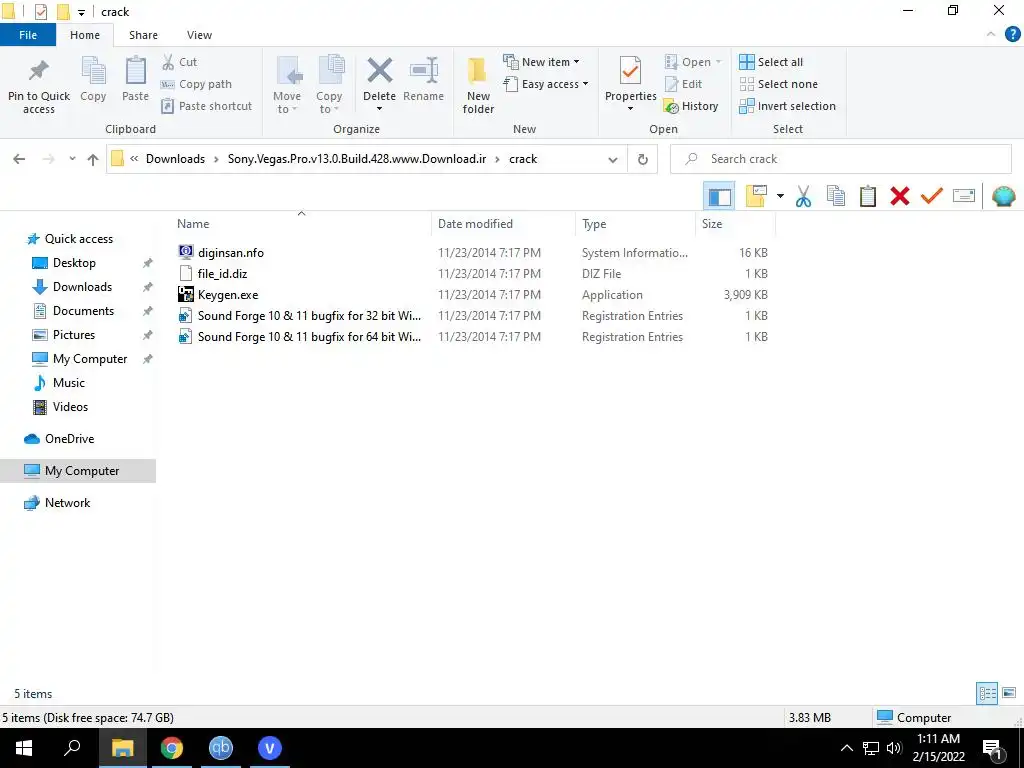Click the copy toolbar icon beside scissors
This screenshot has height=768, width=1024.
[836, 197]
